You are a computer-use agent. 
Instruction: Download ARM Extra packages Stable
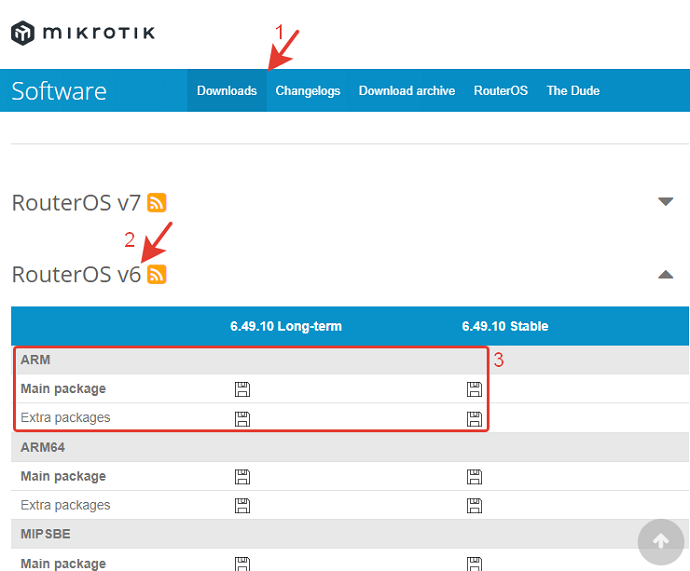tap(474, 418)
